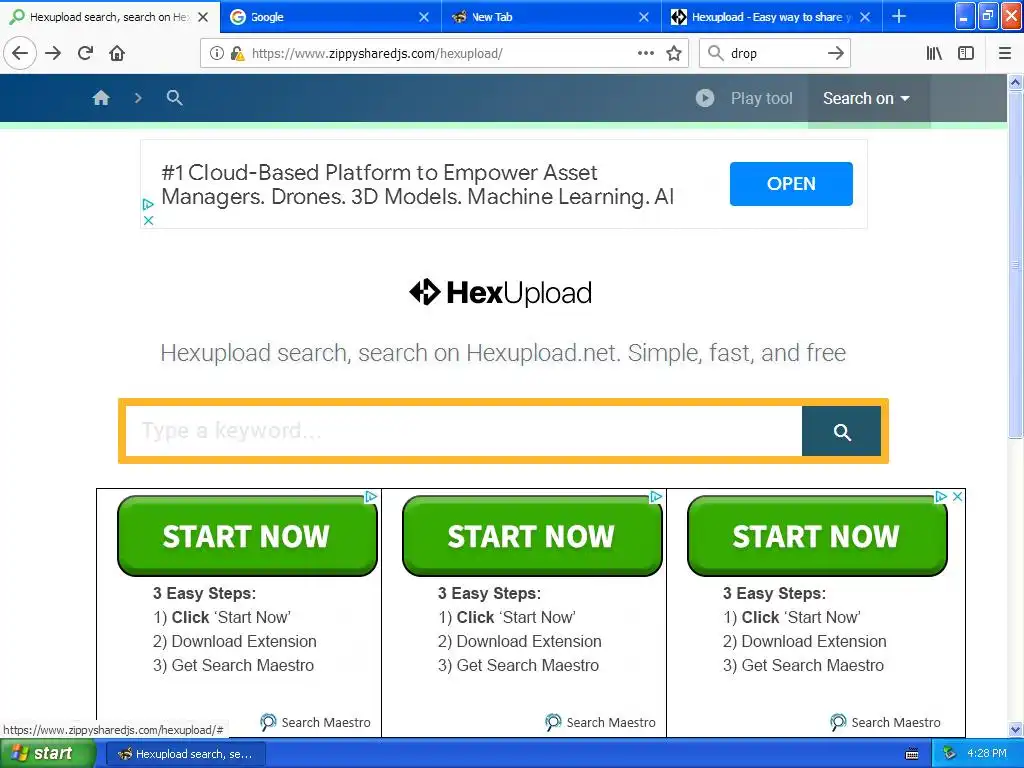Screen dimensions: 1024x768
Task: Close the 'Hexupload search' tab
Action: pyautogui.click(x=203, y=17)
